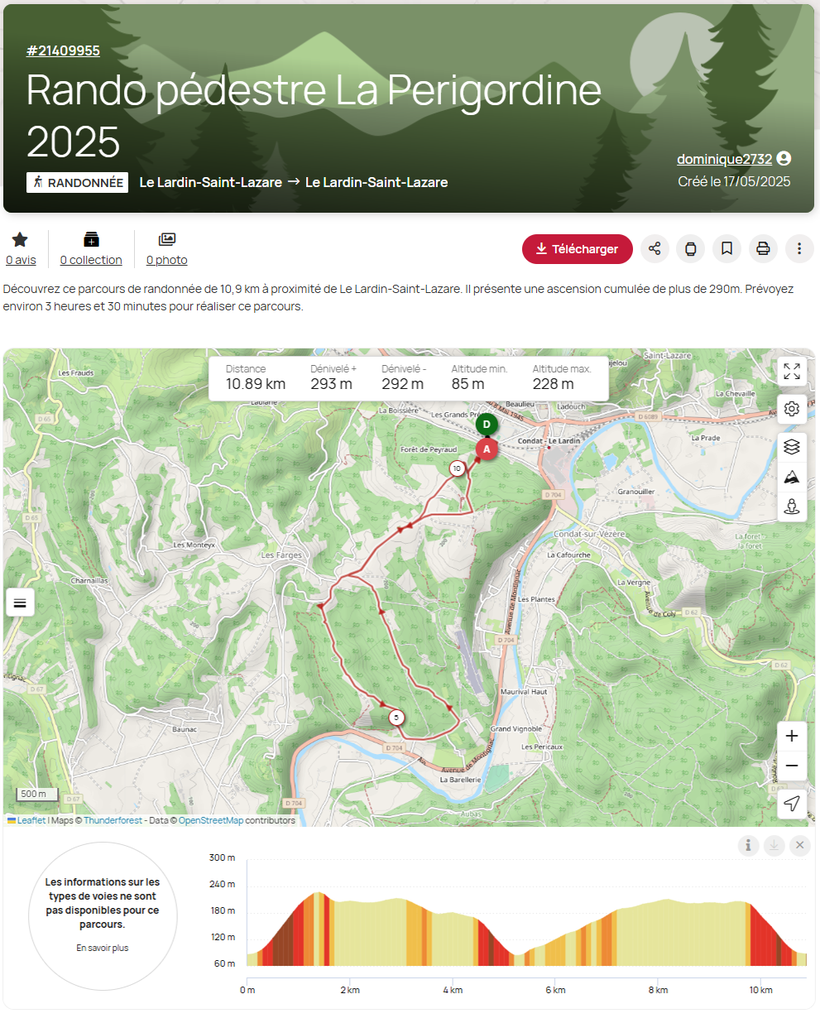The height and width of the screenshot is (1023, 820).
Task: Expand the map to fullscreen
Action: [x=791, y=371]
